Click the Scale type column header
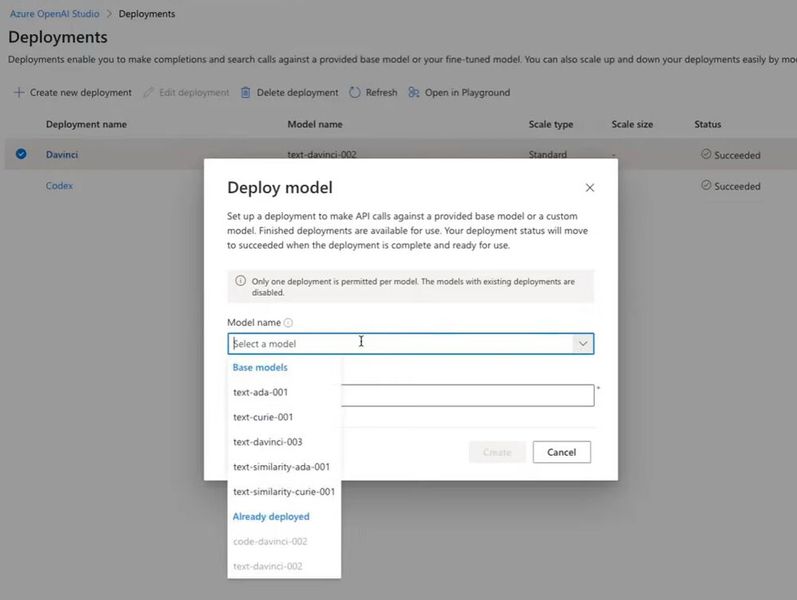 tap(550, 124)
